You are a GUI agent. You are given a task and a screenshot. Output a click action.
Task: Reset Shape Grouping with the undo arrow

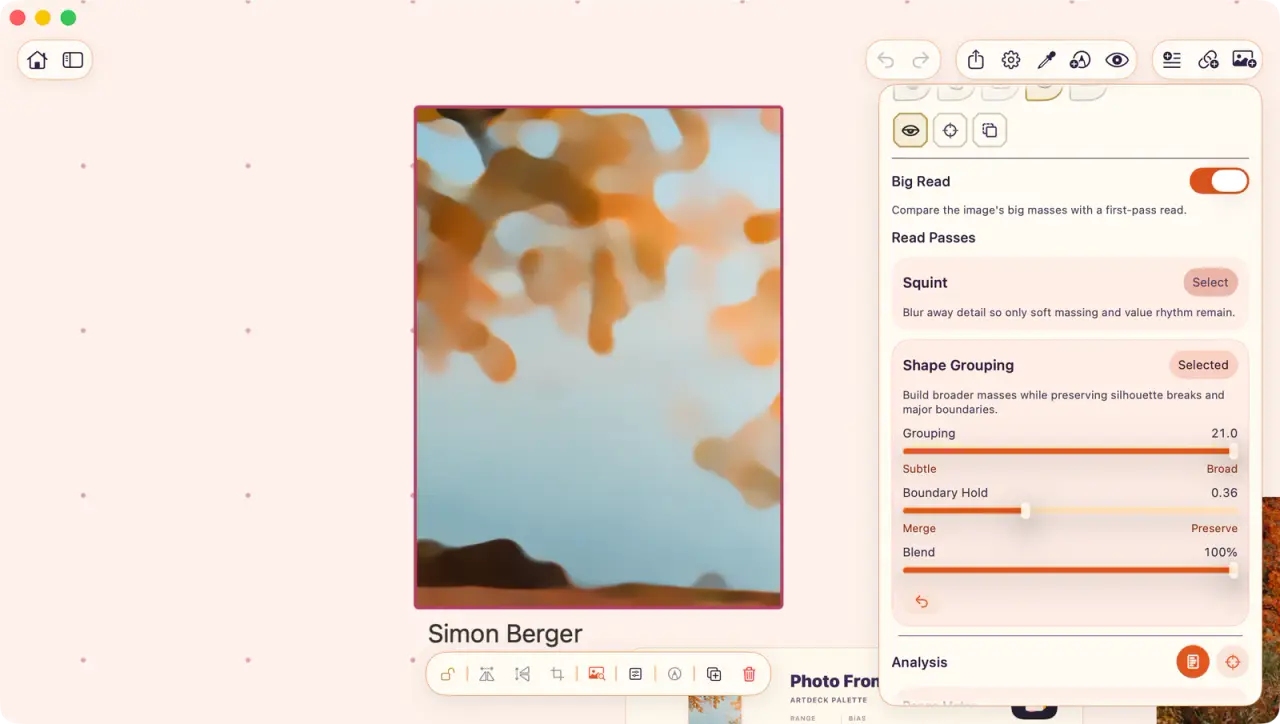pyautogui.click(x=922, y=601)
